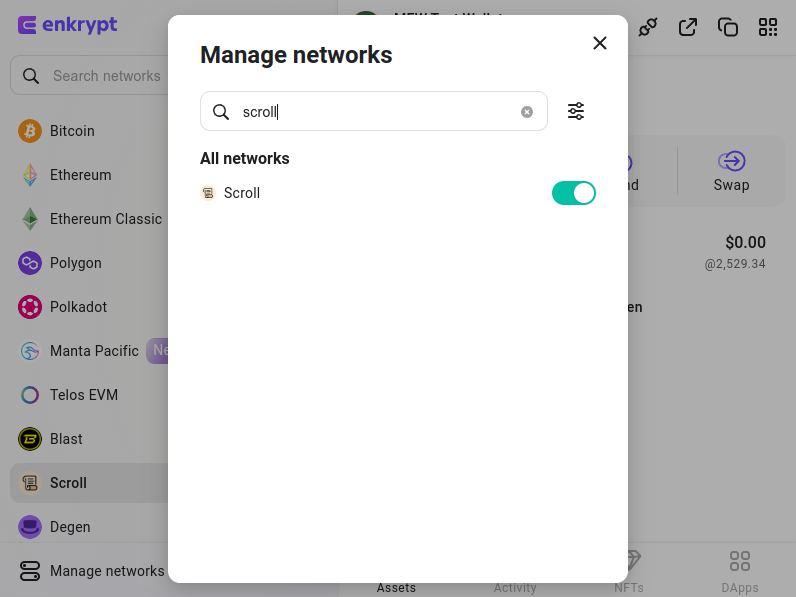The width and height of the screenshot is (796, 597).
Task: Select Ethereum network in sidebar
Action: coord(89,175)
